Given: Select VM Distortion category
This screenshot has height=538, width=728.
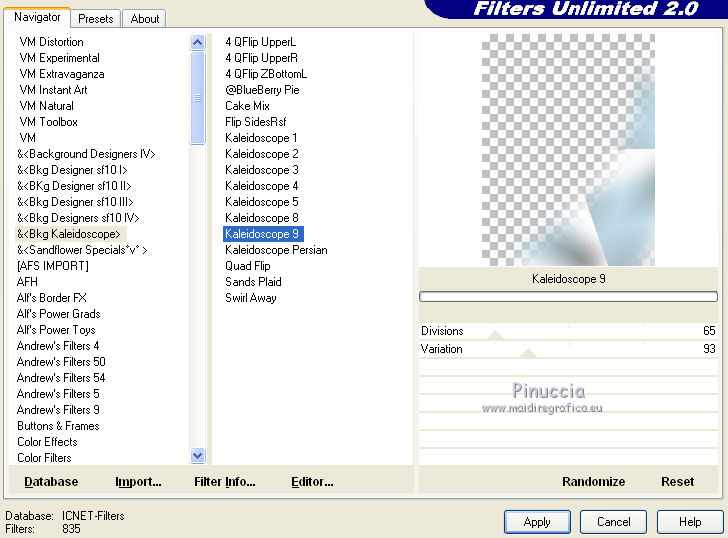Looking at the screenshot, I should point(52,42).
